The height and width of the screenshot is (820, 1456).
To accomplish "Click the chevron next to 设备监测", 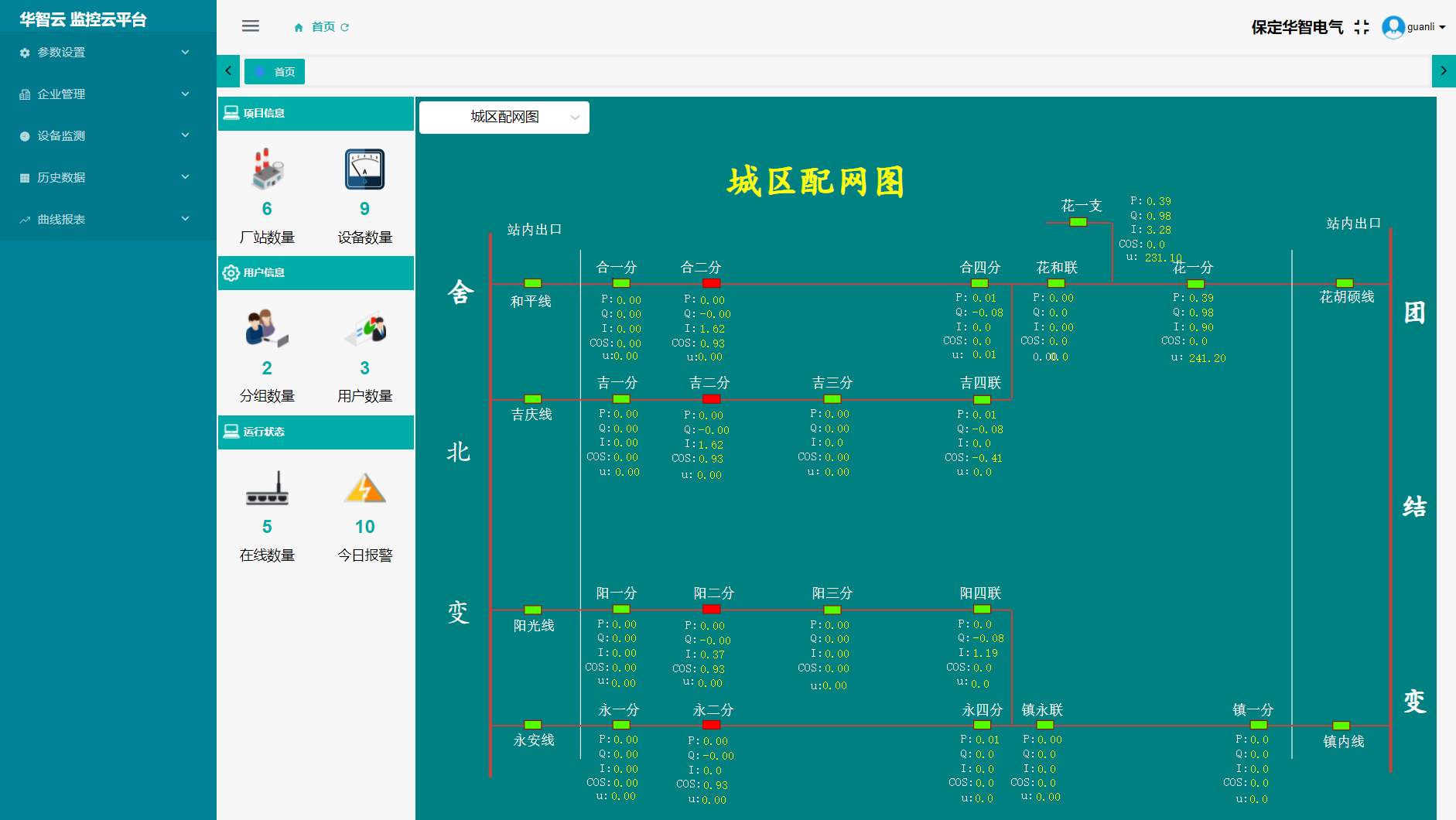I will tap(185, 135).
